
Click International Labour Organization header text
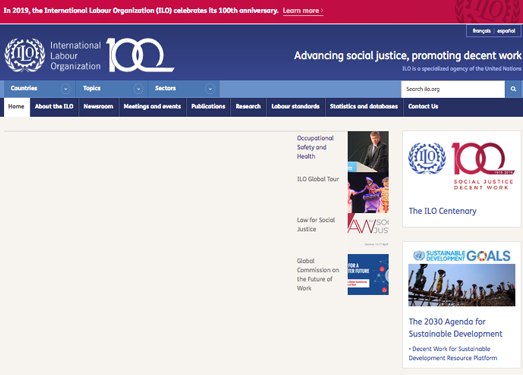[76, 56]
